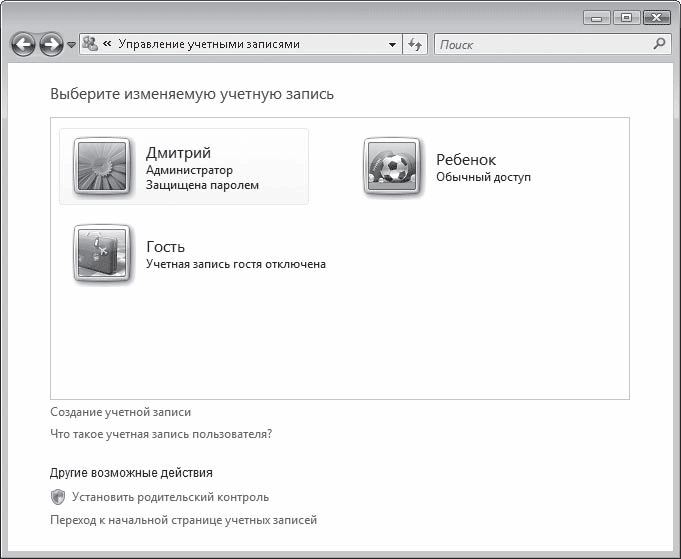The width and height of the screenshot is (681, 559).
Task: Click the shield icon beside parental control
Action: (58, 497)
